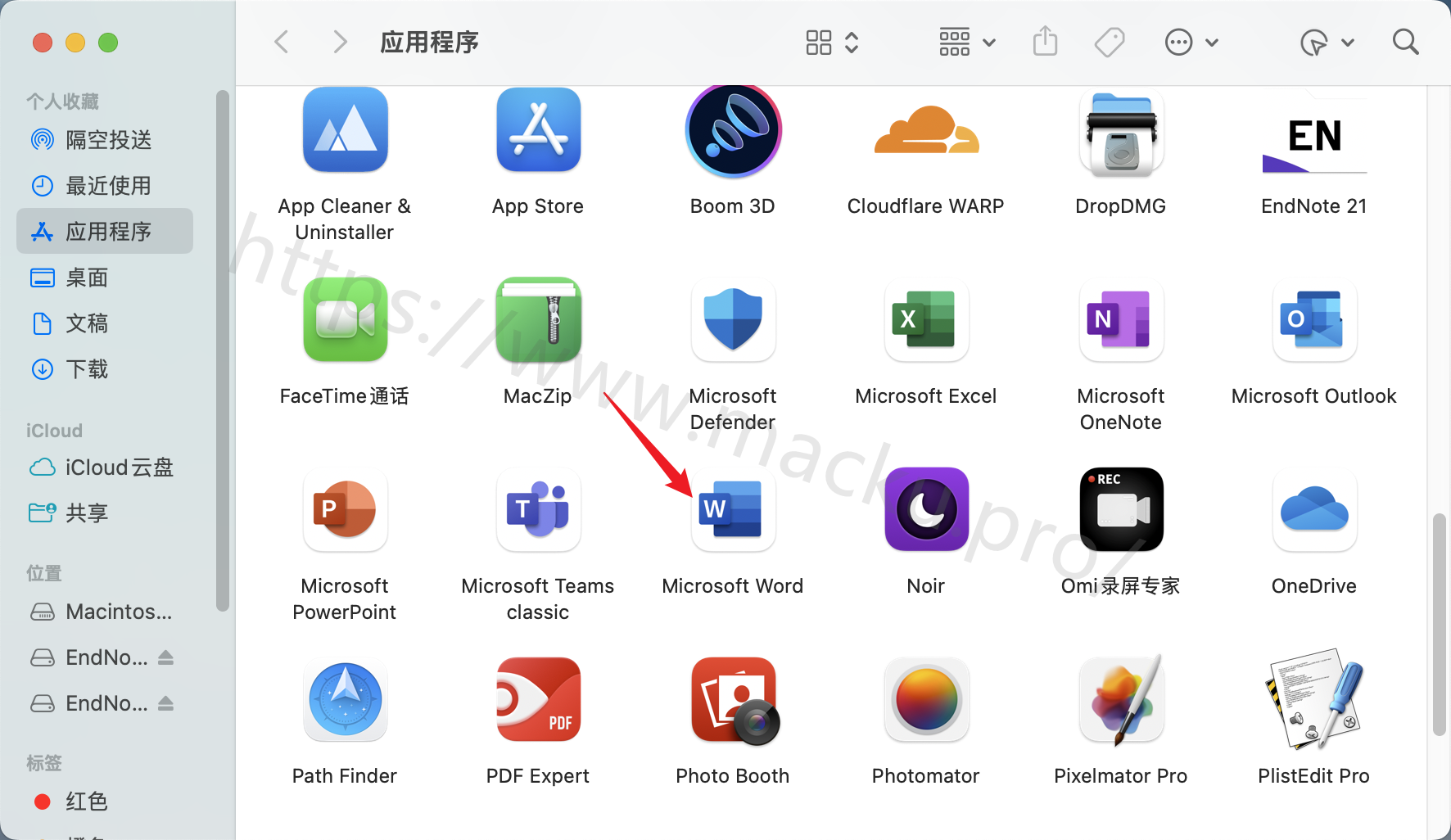This screenshot has height=840, width=1451.
Task: Launch EndNote 21 app
Action: tap(1314, 136)
